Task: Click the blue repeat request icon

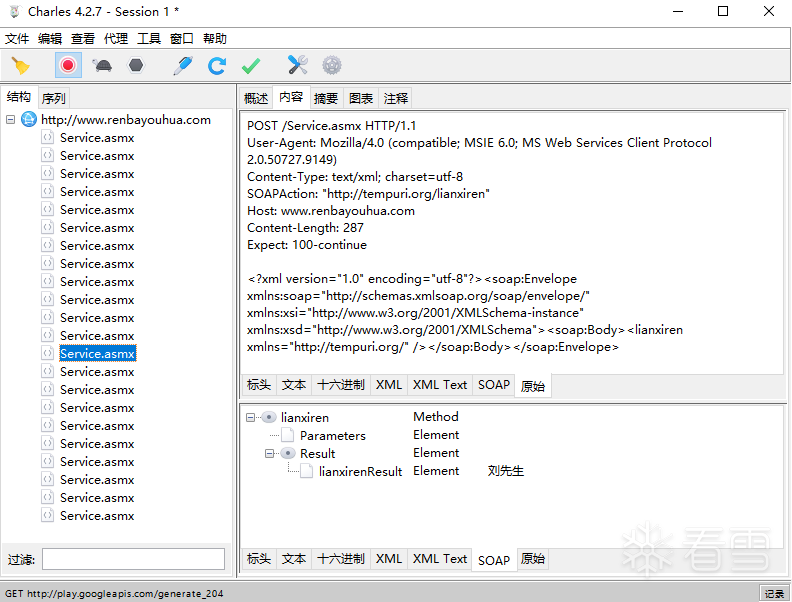Action: [x=217, y=66]
